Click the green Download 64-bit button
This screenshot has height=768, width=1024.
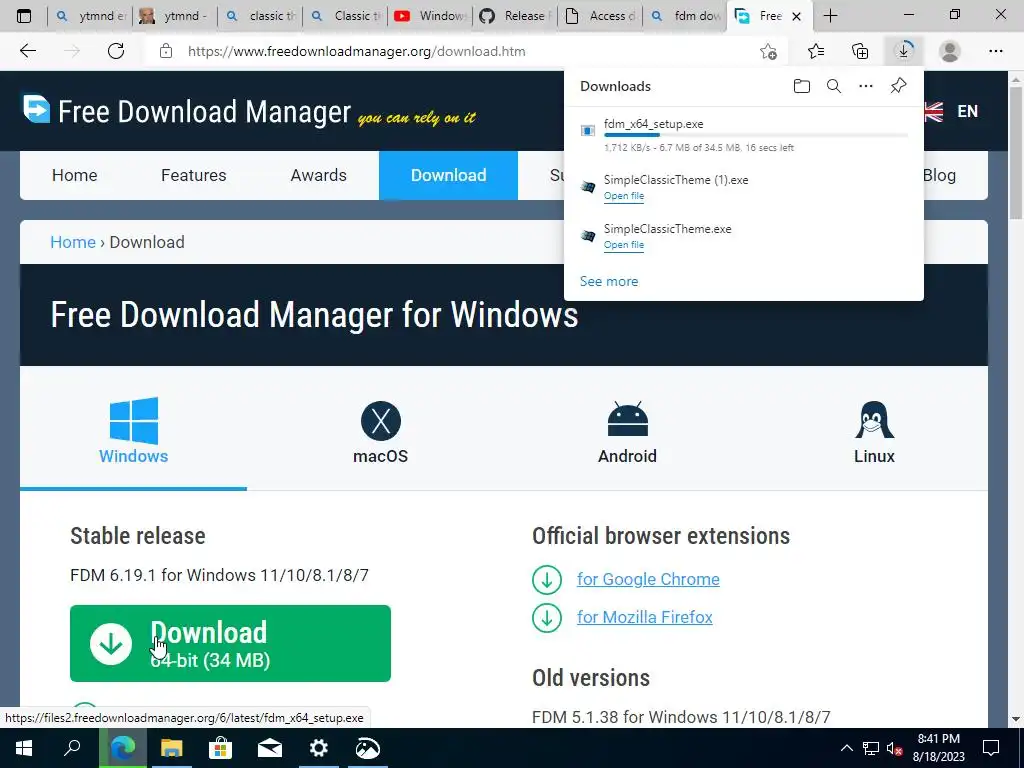click(x=231, y=643)
